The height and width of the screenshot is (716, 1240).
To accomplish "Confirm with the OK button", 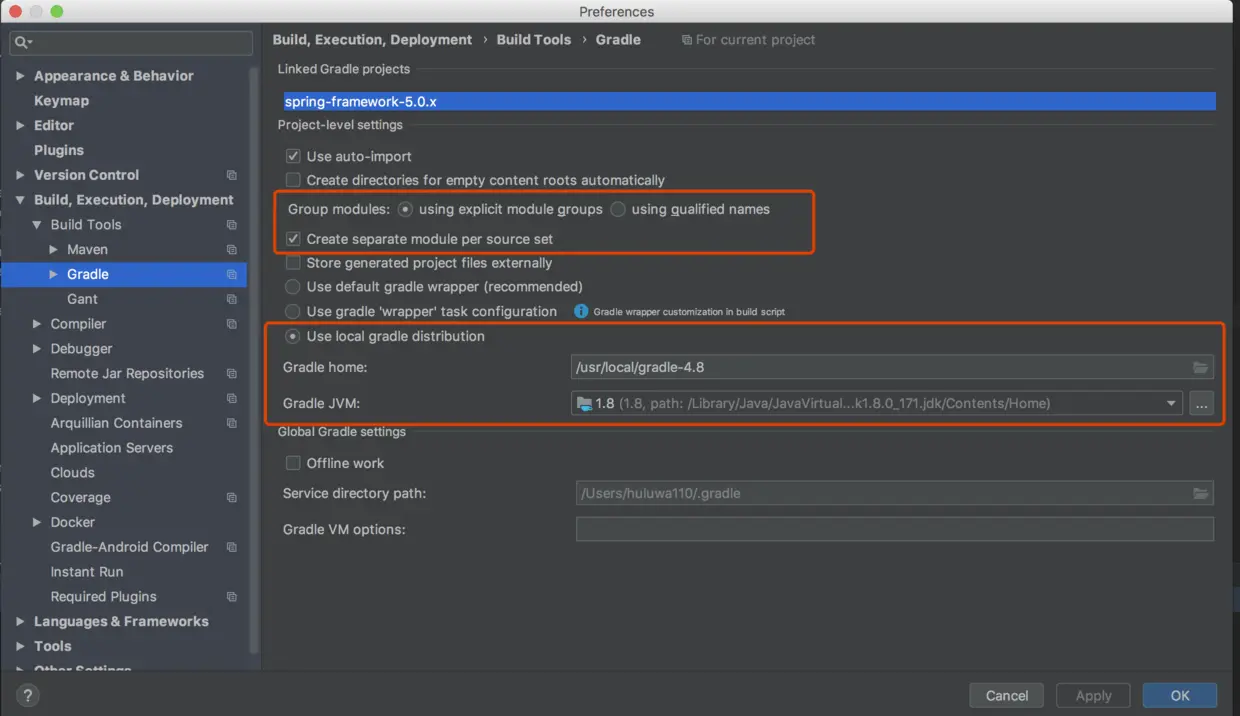I will point(1180,696).
